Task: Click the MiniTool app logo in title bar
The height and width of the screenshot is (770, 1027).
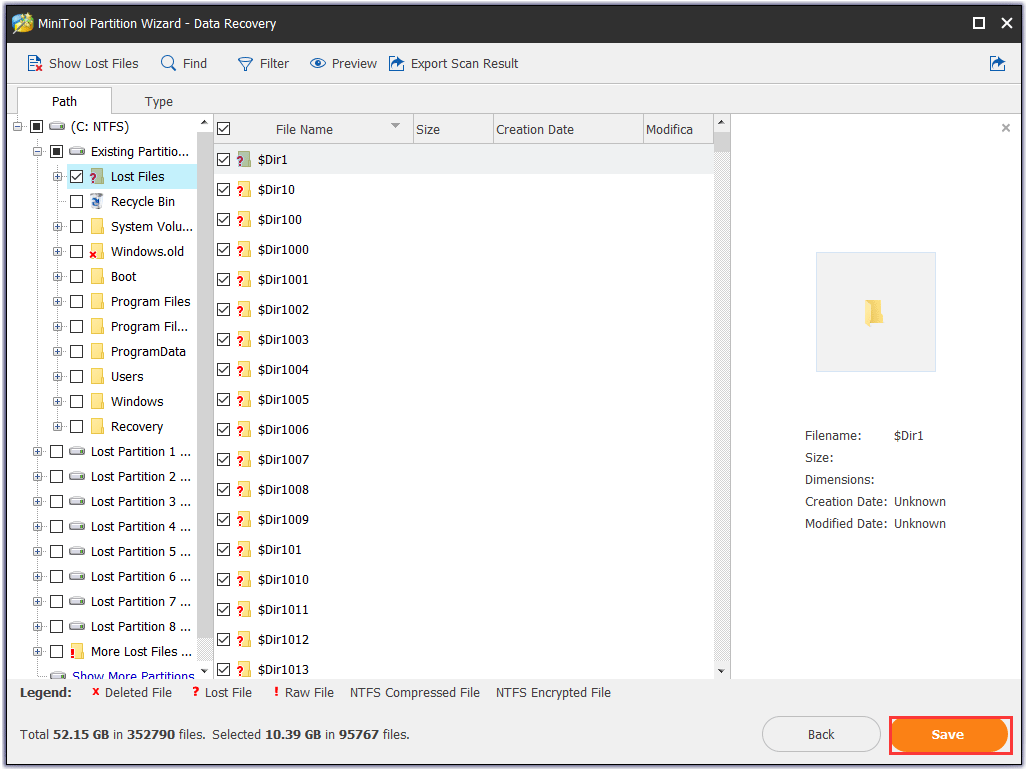Action: click(23, 23)
